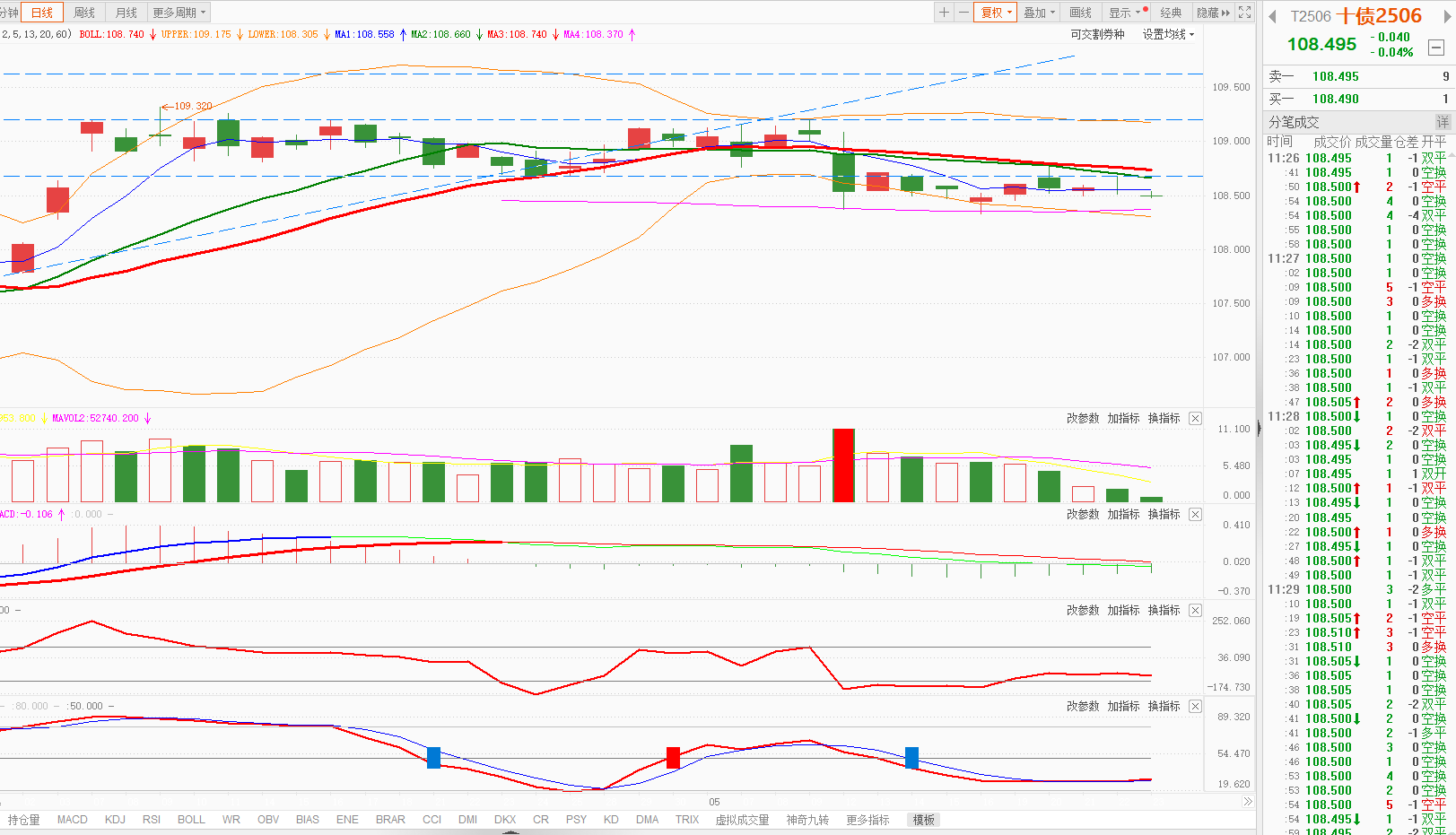This screenshot has width=1456, height=835.
Task: Close the volume indicator panel
Action: tap(1195, 419)
